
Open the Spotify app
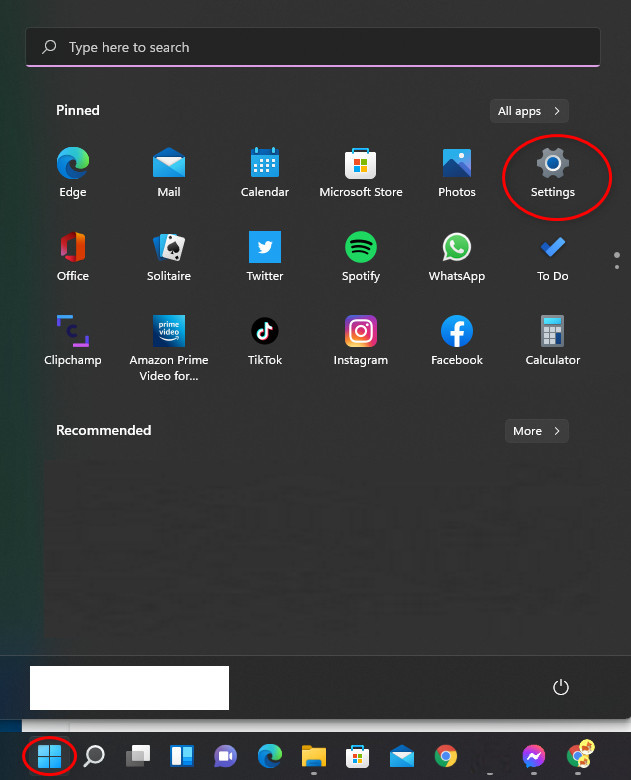361,256
